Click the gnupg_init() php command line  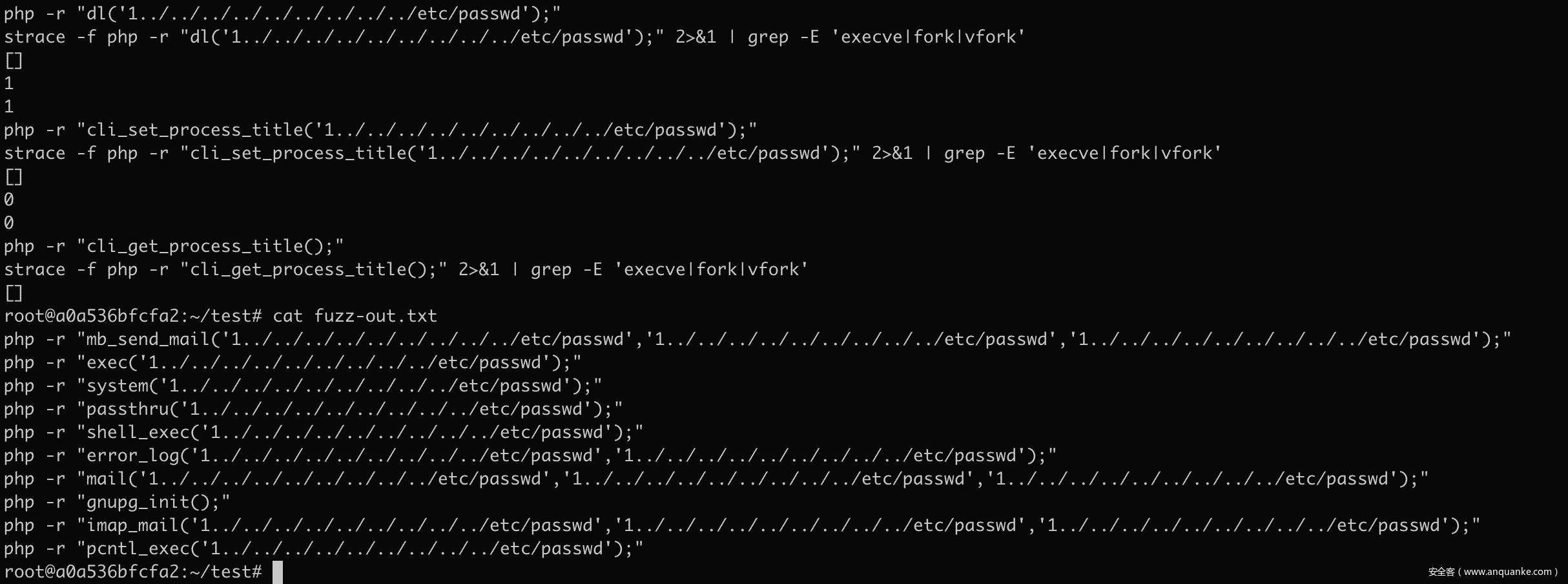click(x=117, y=502)
